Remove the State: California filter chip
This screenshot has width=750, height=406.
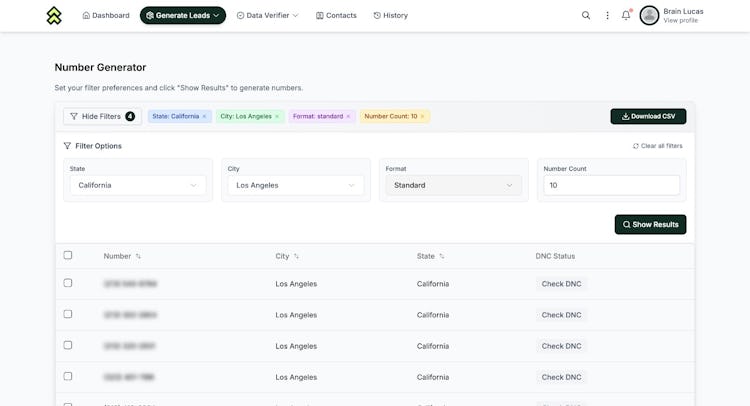tap(204, 116)
